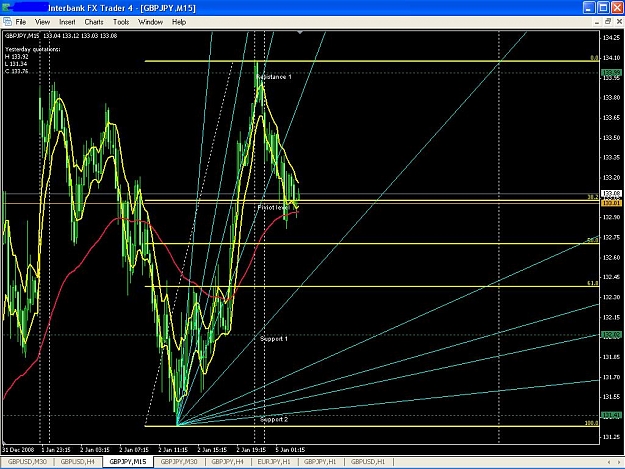This screenshot has height=469, width=625.
Task: Switch to the GBPUSD,M30 chart tab
Action: [x=27, y=462]
